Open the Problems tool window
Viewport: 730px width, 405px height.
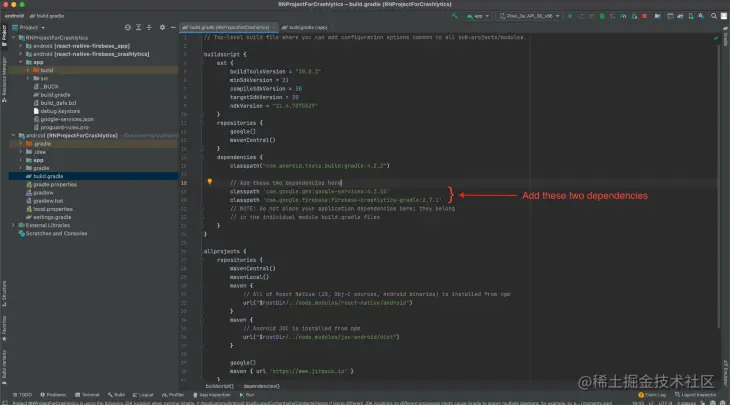(x=53, y=395)
